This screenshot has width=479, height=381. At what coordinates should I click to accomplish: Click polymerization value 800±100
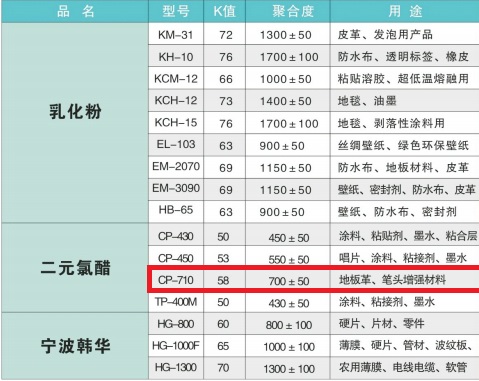tap(289, 325)
